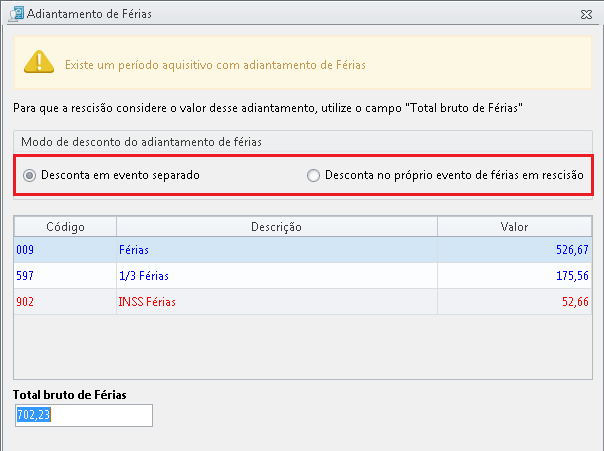Click the empty area below table rows
Screen dimensions: 604x451
(x=303, y=347)
